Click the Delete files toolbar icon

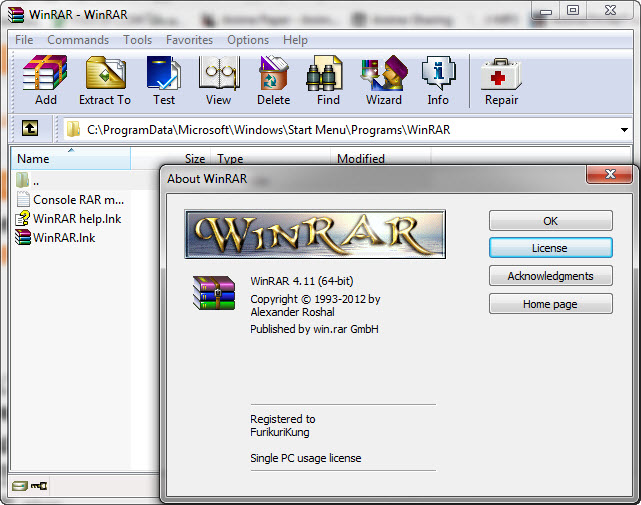pos(273,81)
